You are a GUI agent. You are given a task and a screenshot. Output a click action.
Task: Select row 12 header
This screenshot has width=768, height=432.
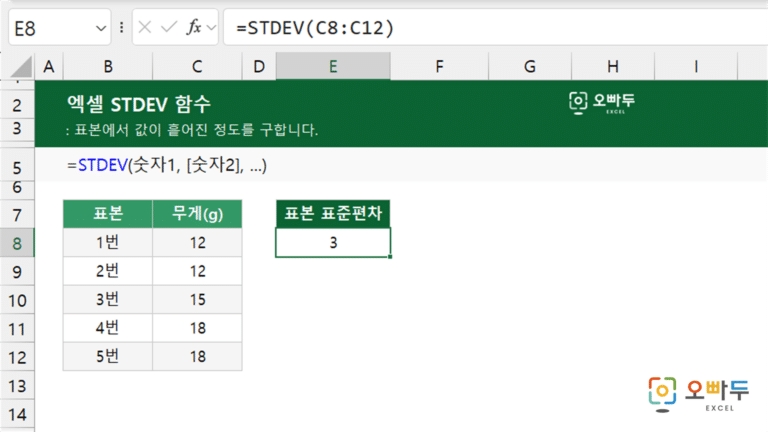[17, 357]
